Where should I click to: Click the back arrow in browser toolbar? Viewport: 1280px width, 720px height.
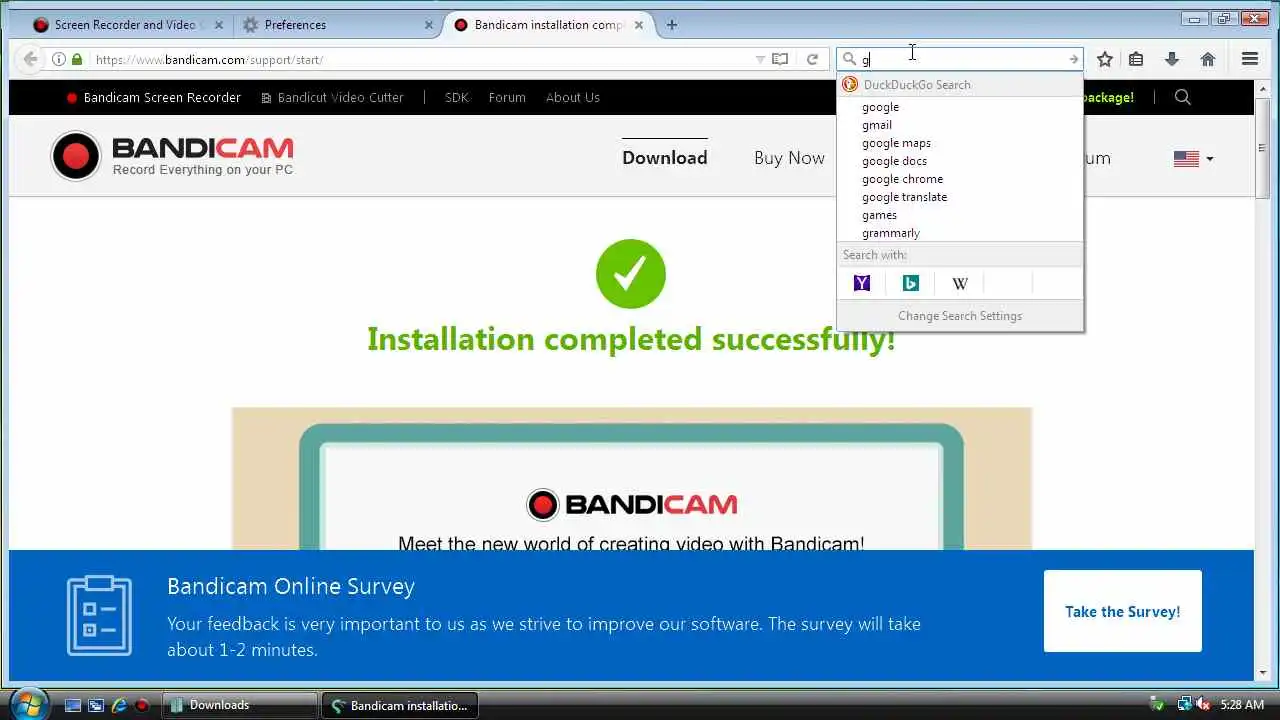[x=30, y=59]
